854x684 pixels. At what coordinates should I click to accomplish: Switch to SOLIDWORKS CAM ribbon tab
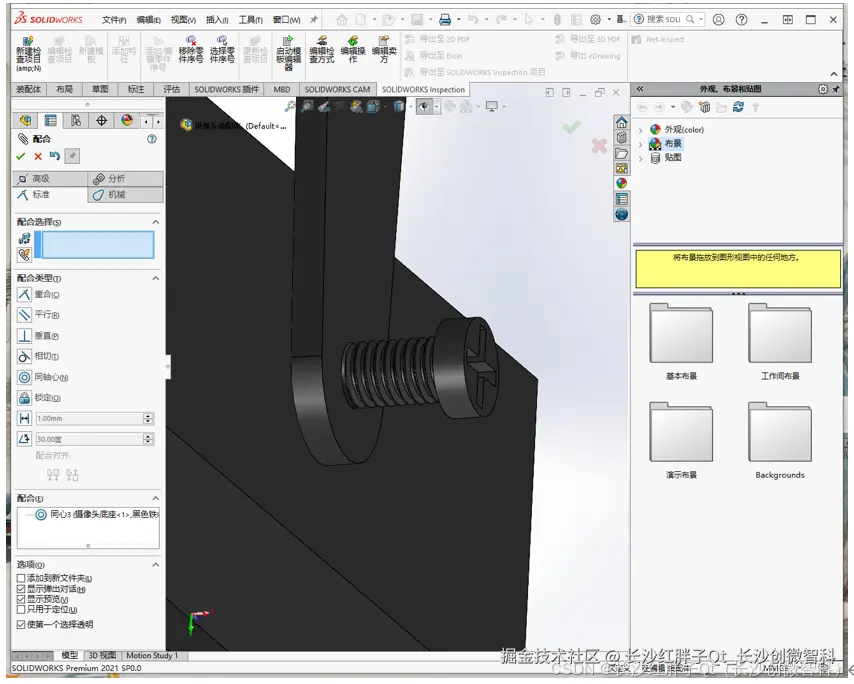point(337,89)
